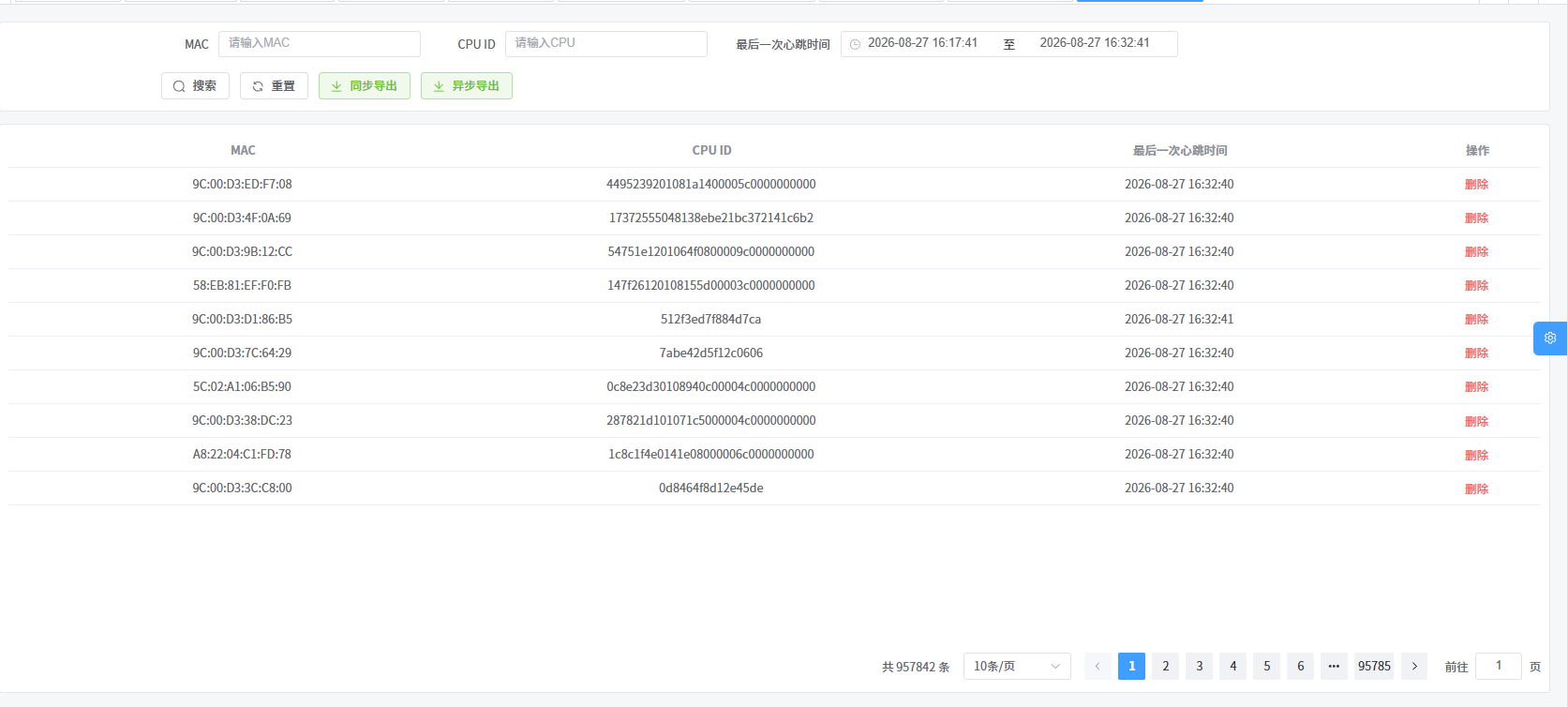Click the ellipsis more-pages button
Viewport: 1568px width, 707px height.
(1334, 666)
